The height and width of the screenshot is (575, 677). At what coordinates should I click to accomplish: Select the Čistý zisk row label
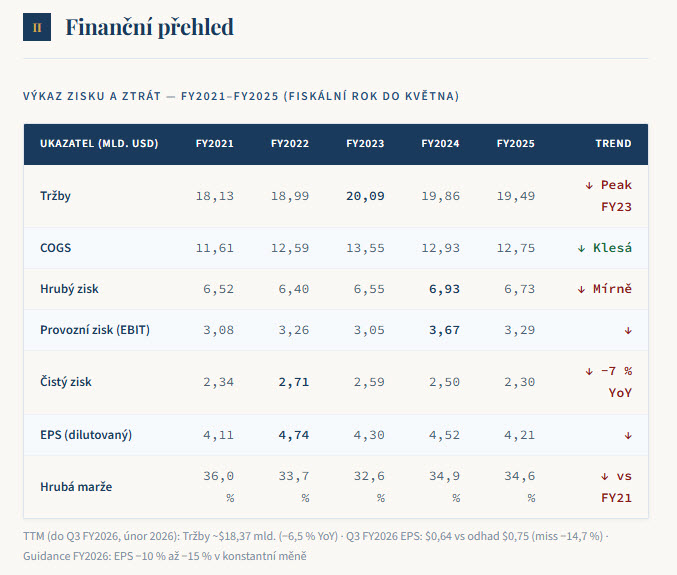(66, 382)
